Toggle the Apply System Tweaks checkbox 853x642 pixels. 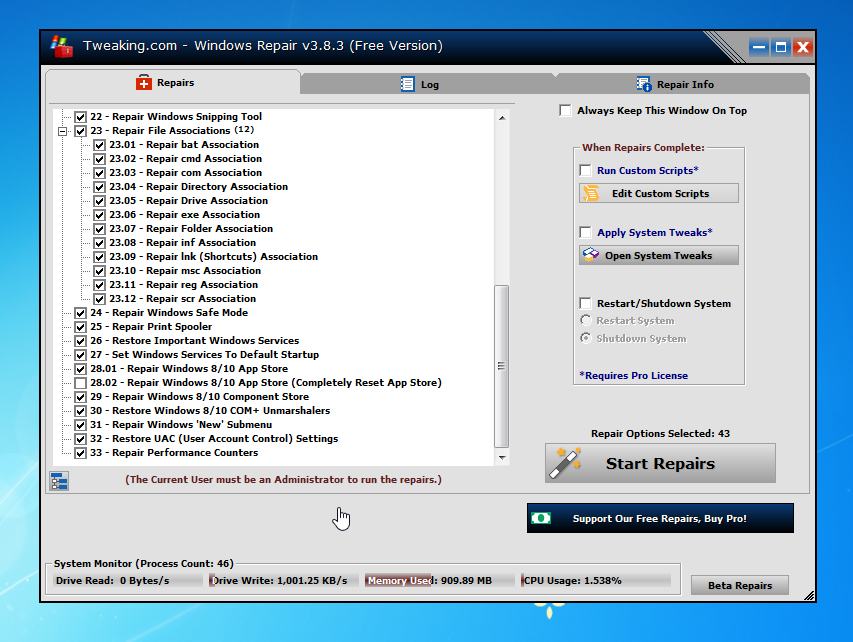point(585,232)
